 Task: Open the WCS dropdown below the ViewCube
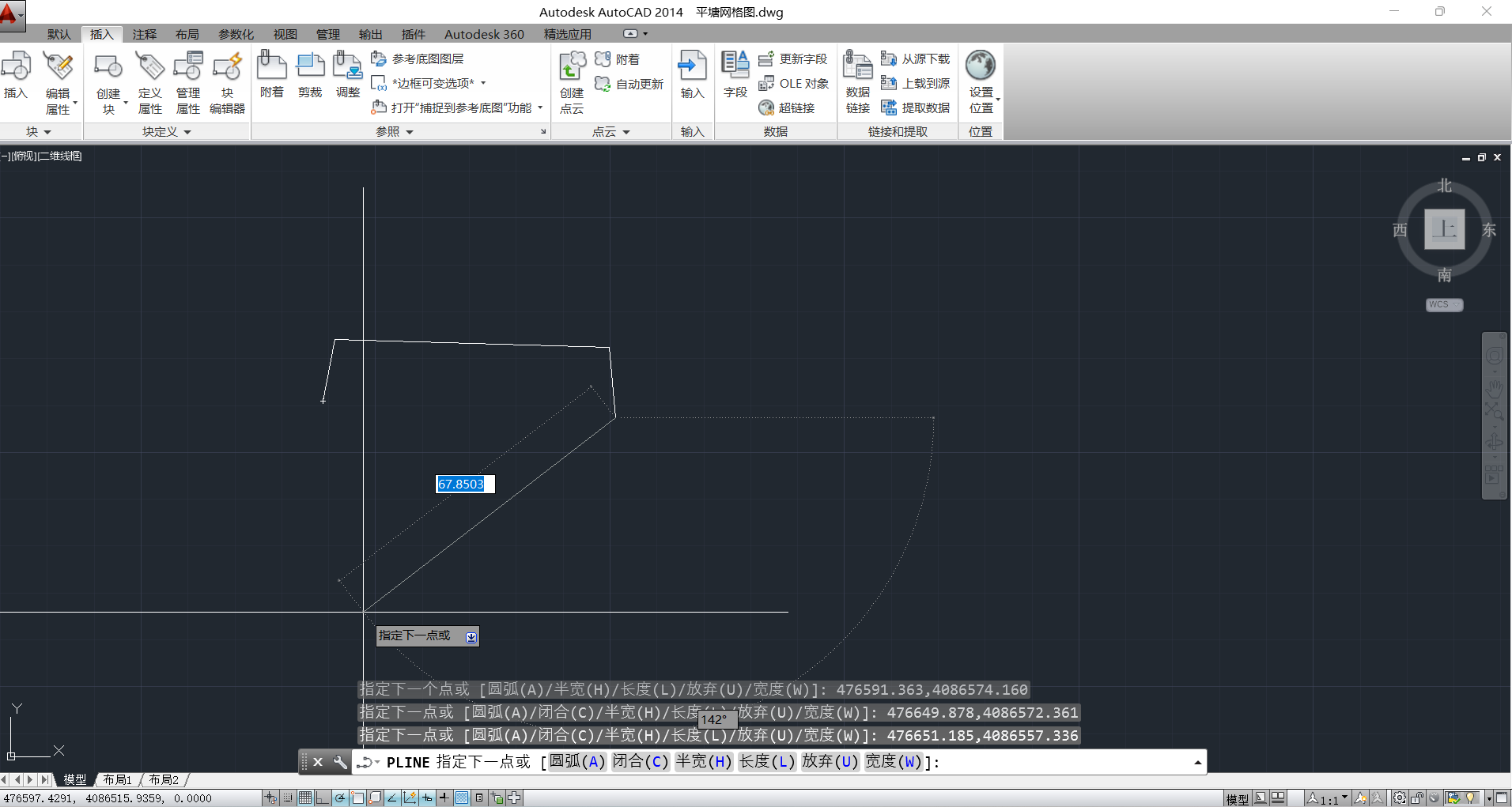pyautogui.click(x=1444, y=304)
